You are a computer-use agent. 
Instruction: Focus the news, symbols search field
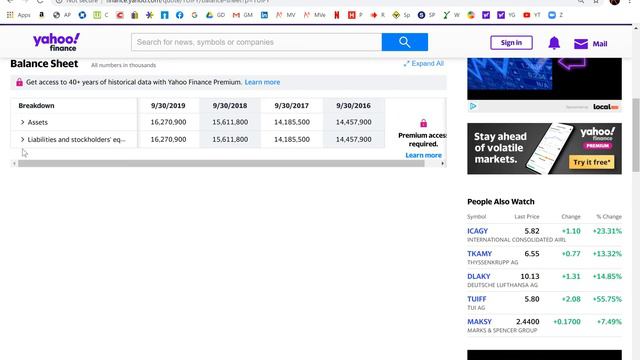pos(256,42)
